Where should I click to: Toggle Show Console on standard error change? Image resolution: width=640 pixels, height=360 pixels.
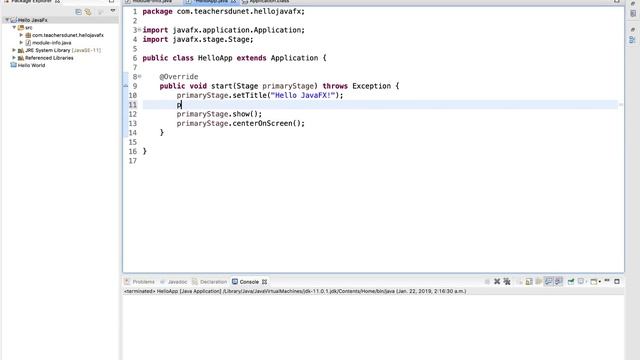click(558, 282)
